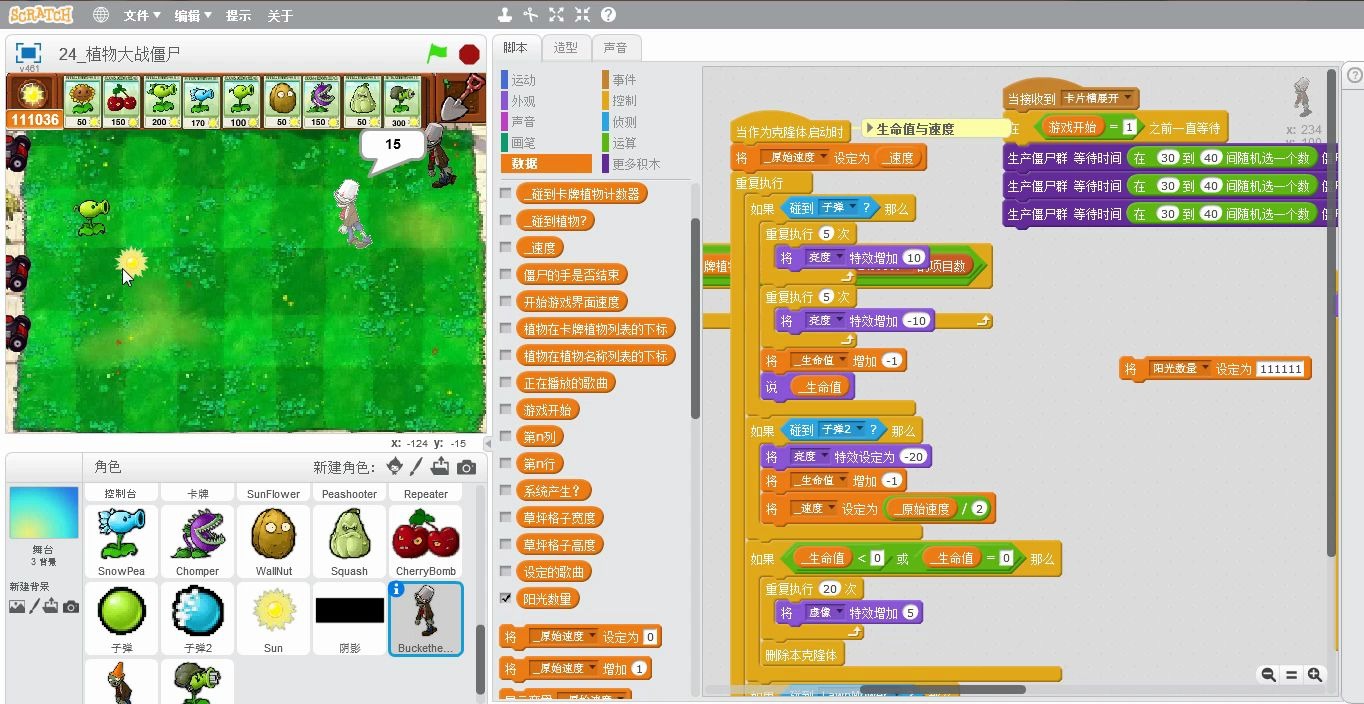Collapse the 生命值与速度 comment
This screenshot has width=1364, height=704.
click(868, 128)
